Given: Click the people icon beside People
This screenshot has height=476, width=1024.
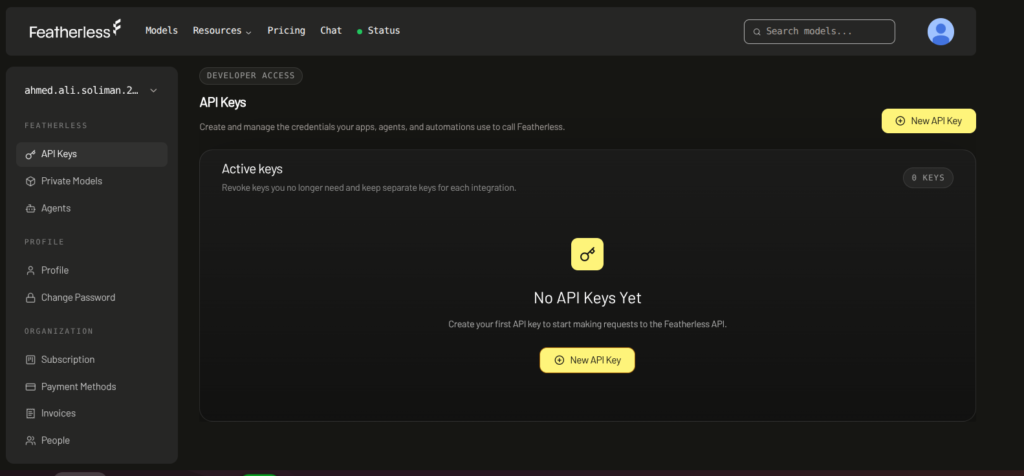Looking at the screenshot, I should coord(30,441).
